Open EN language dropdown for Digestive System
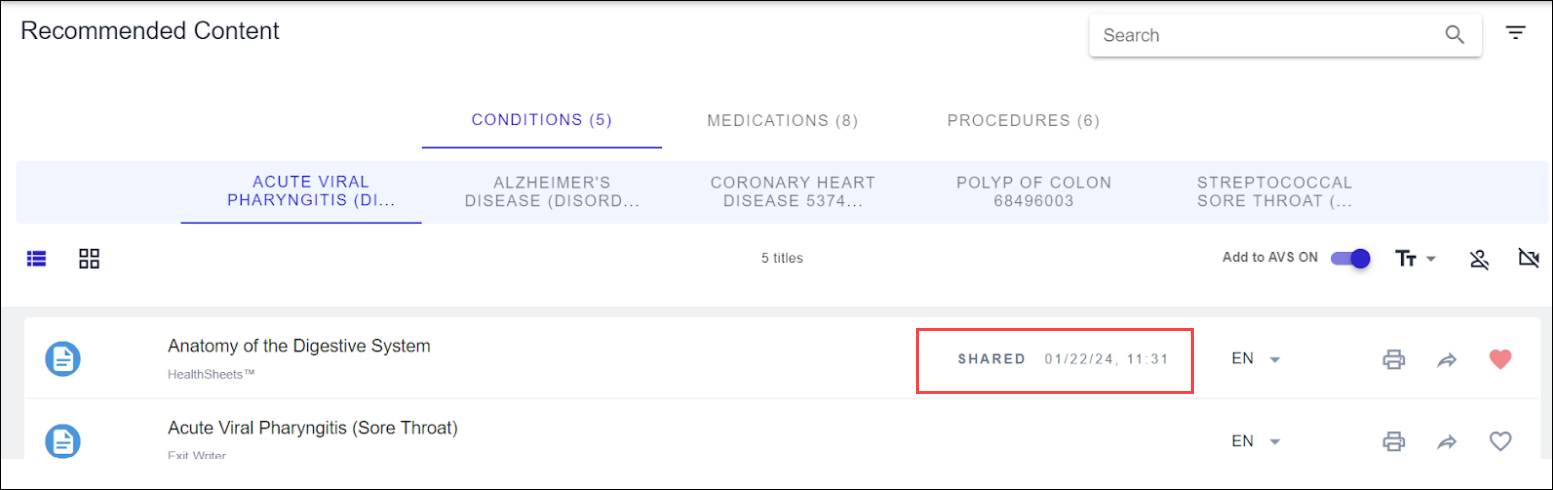This screenshot has height=490, width=1553. (x=1256, y=359)
